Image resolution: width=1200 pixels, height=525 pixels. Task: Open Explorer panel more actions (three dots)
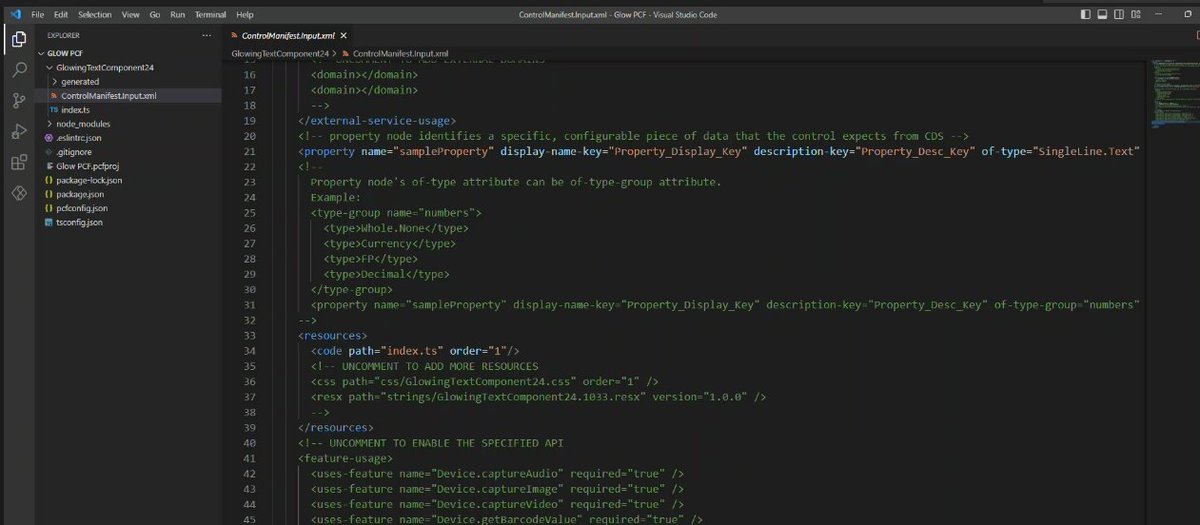pos(206,35)
